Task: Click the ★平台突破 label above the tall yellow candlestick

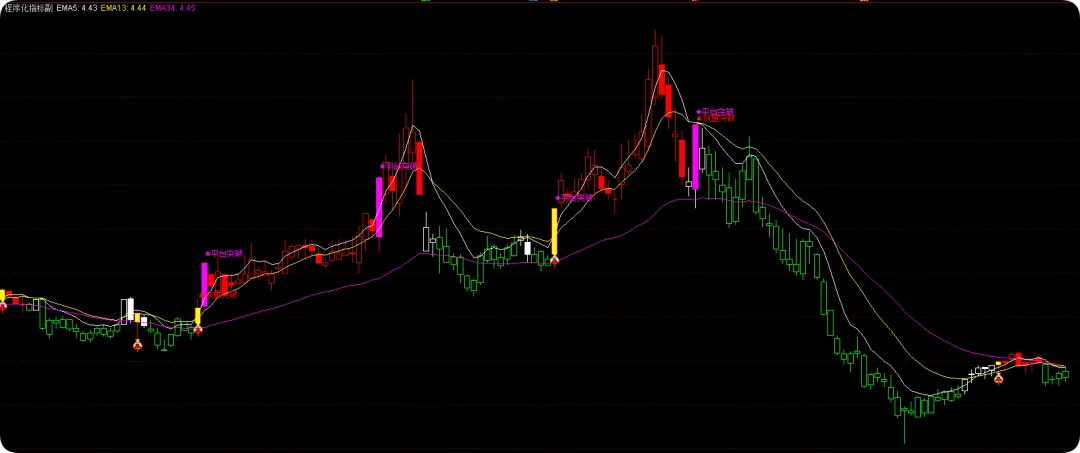Action: tap(573, 198)
